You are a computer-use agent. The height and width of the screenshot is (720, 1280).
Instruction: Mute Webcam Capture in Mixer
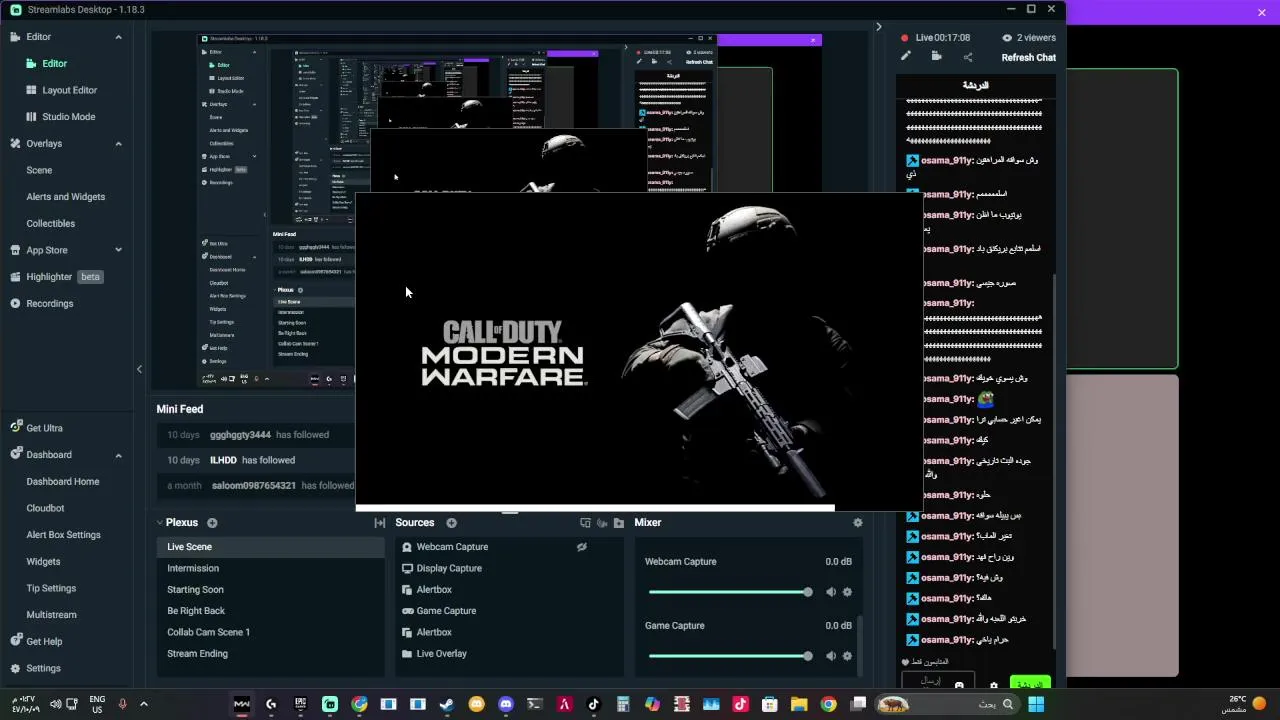831,592
